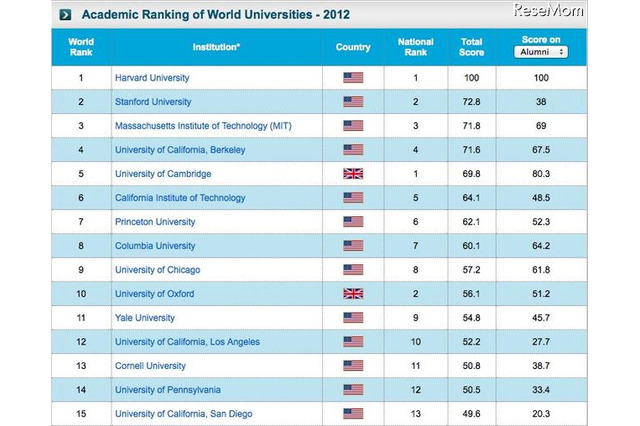Open University of Cambridge link
The height and width of the screenshot is (426, 640).
coord(163,174)
